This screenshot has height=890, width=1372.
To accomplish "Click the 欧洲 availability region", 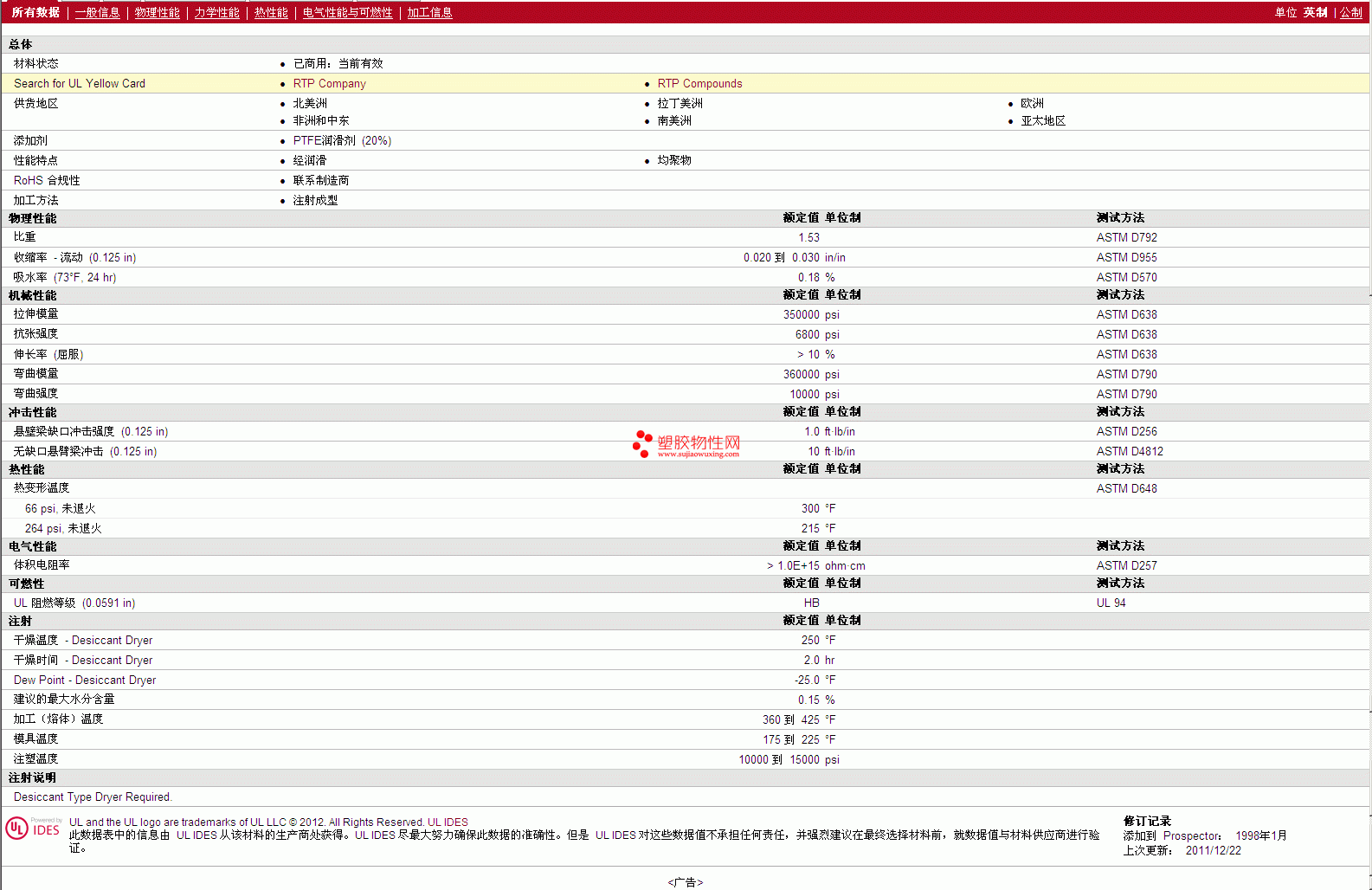I will [x=1032, y=103].
